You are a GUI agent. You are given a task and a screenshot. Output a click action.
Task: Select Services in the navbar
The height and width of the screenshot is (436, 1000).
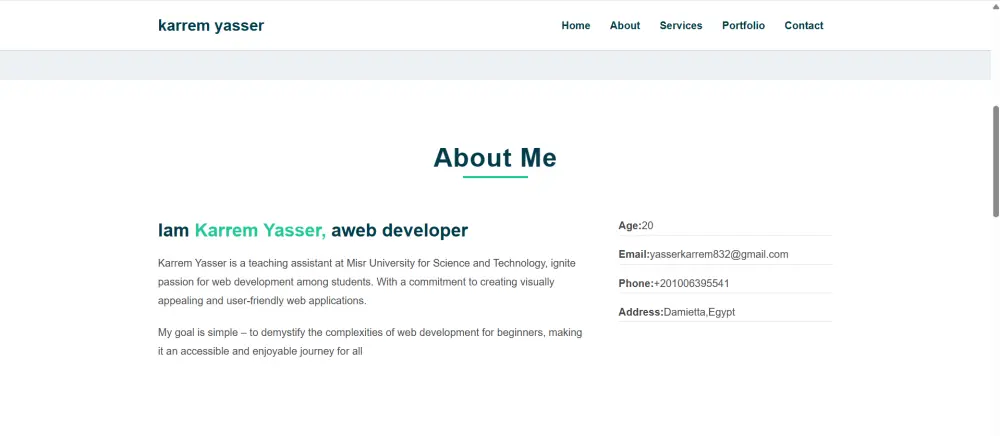[x=681, y=26]
